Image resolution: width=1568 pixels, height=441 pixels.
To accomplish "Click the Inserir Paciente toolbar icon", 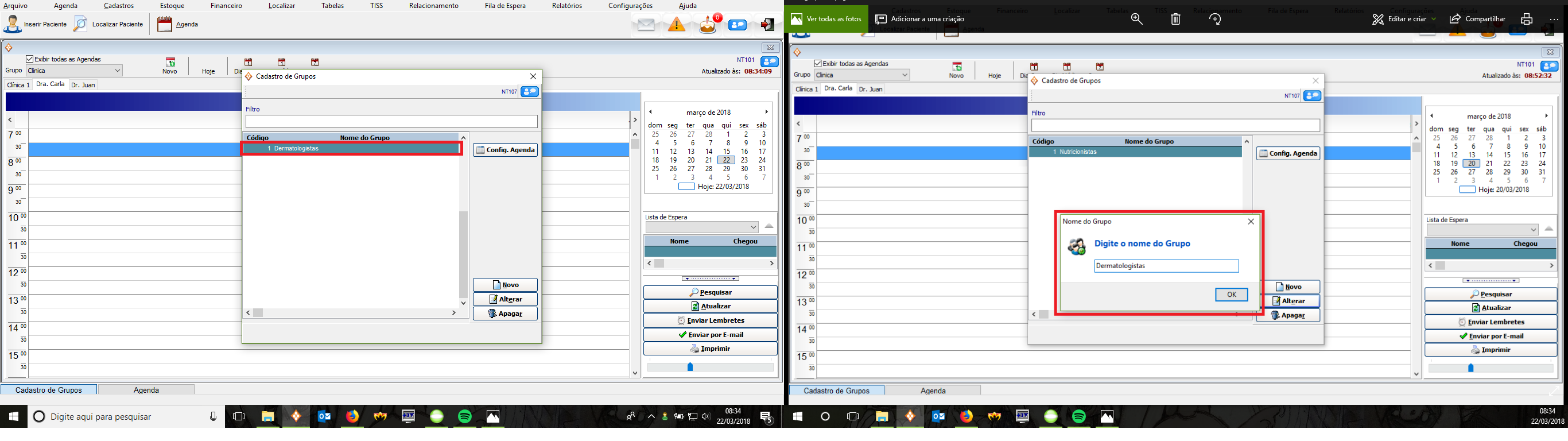I will 12,24.
